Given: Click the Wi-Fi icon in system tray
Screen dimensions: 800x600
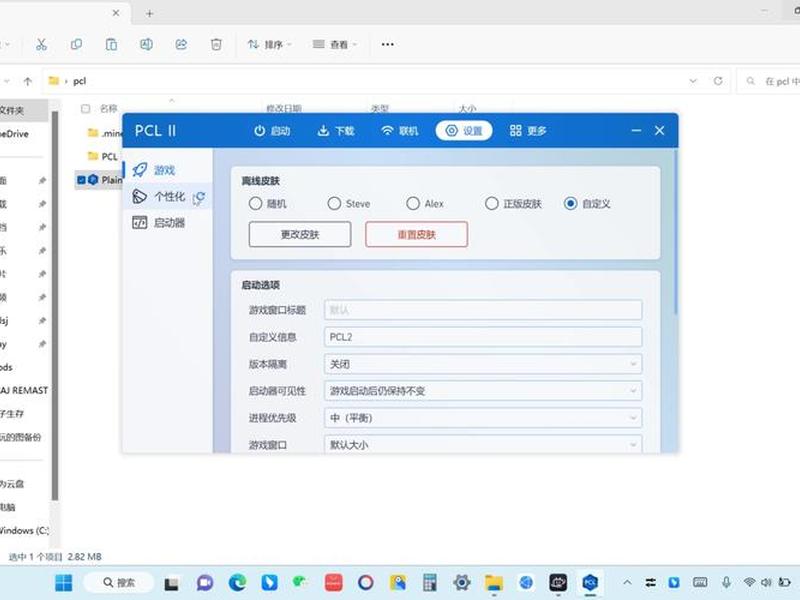Looking at the screenshot, I should click(x=749, y=582).
